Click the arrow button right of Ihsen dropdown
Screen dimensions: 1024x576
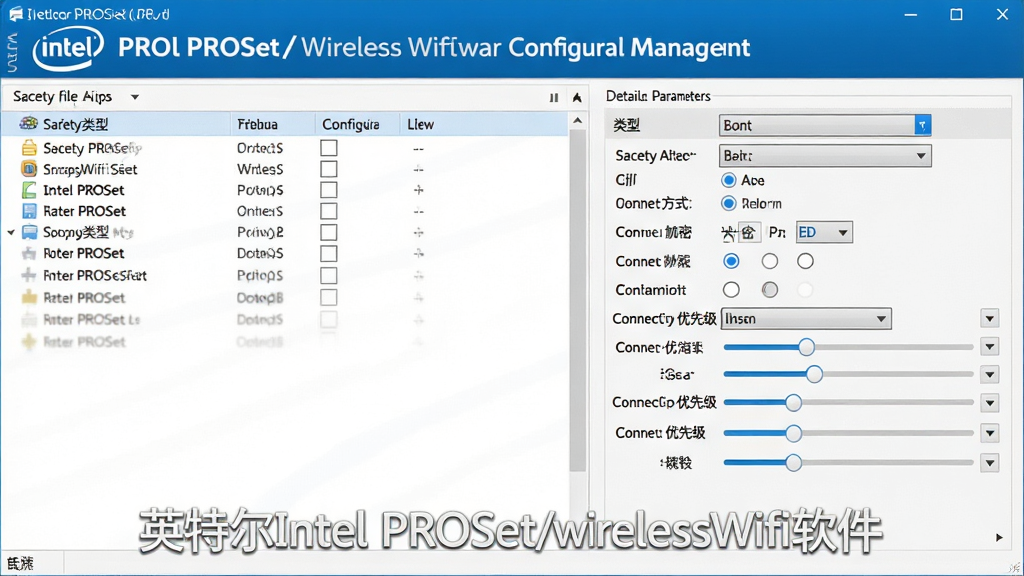point(990,319)
